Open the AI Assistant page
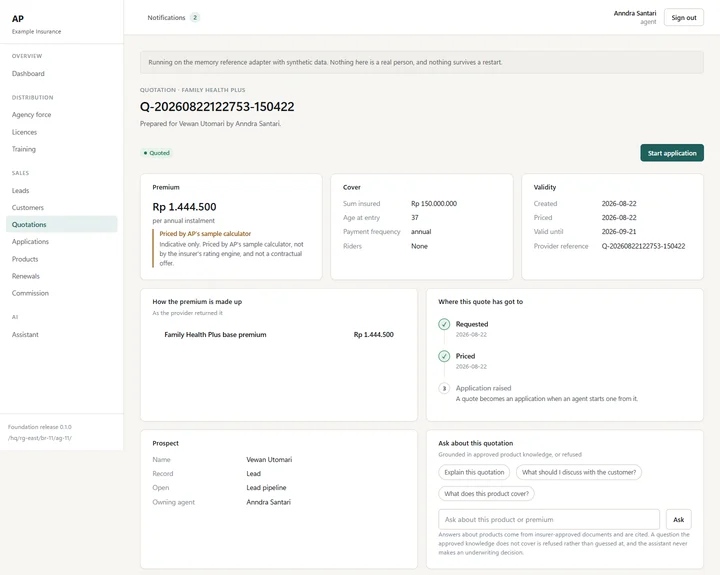The height and width of the screenshot is (575, 720). click(25, 335)
